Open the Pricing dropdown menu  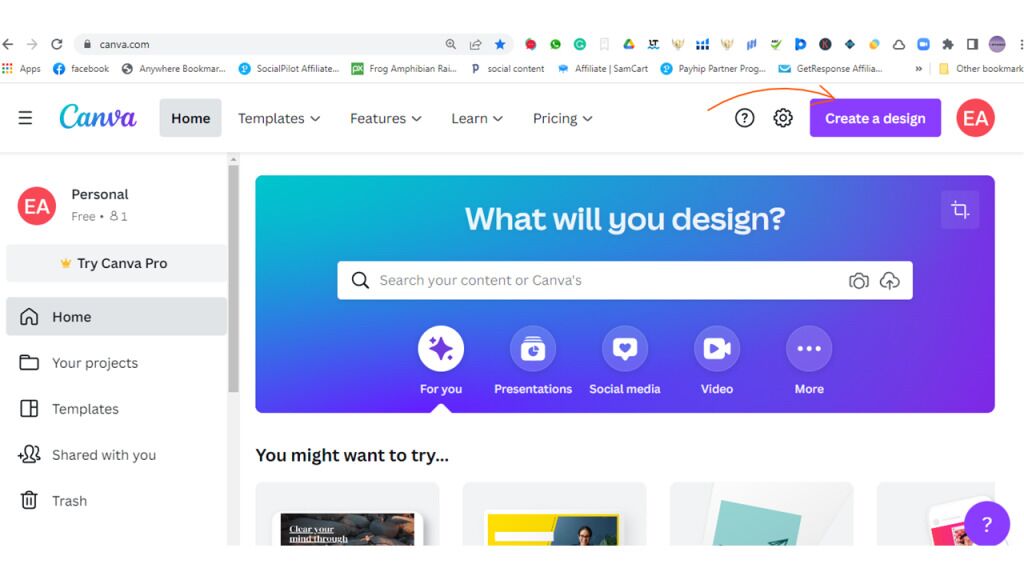coord(562,118)
